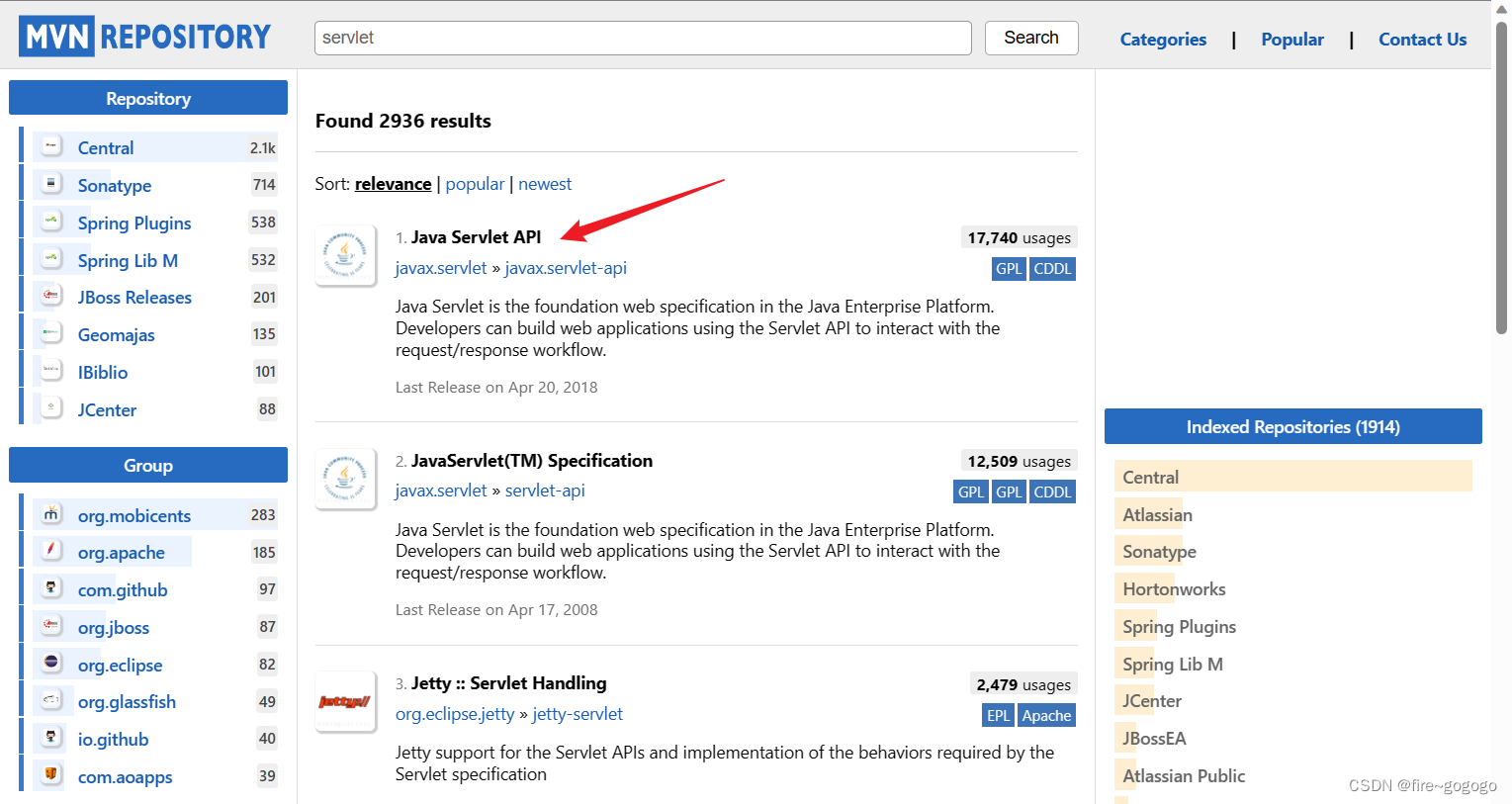The image size is (1512, 804).
Task: Click the vertical page scrollbar thumb
Action: [x=1502, y=178]
